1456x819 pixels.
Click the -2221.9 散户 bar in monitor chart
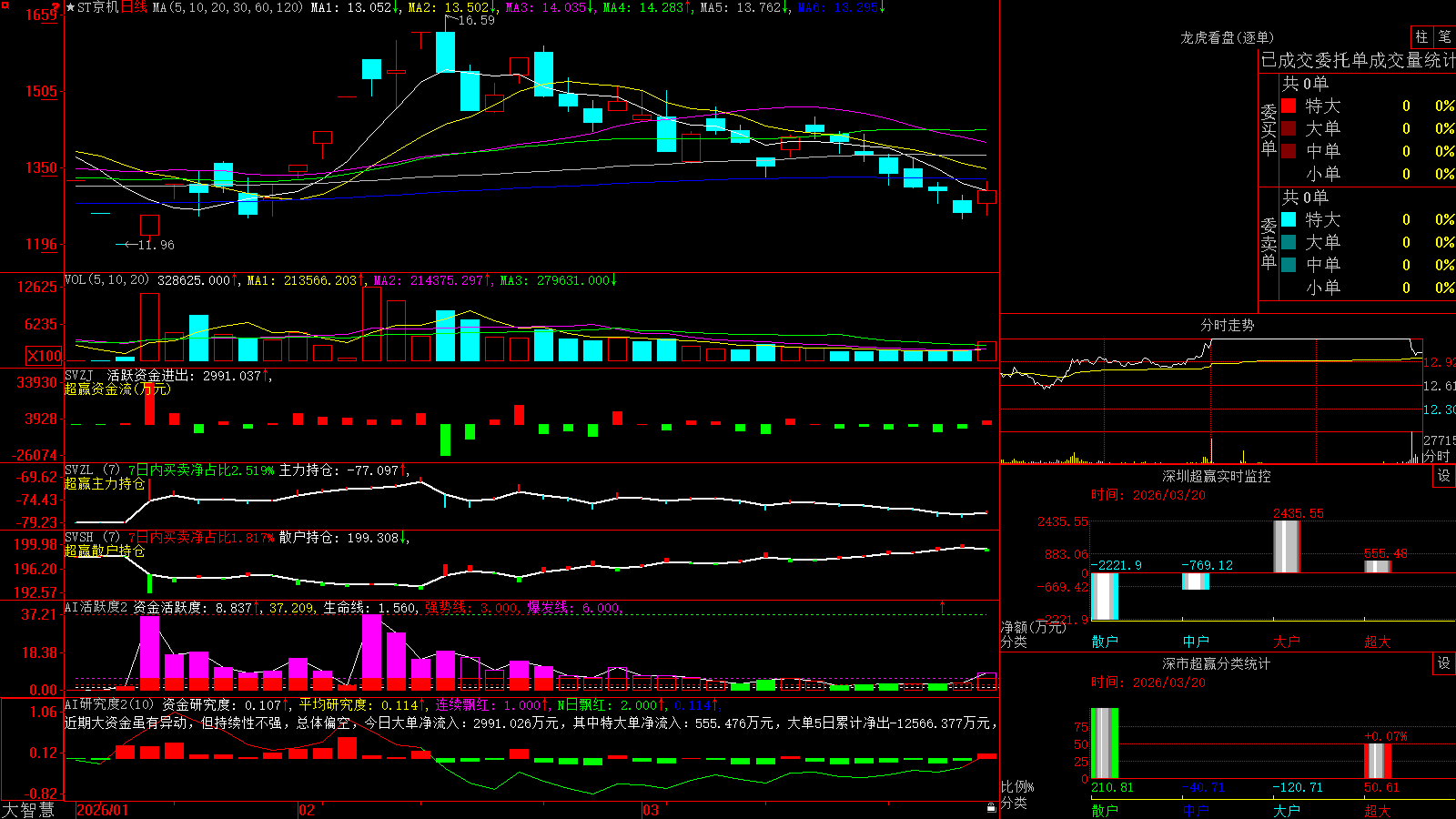pos(1105,596)
